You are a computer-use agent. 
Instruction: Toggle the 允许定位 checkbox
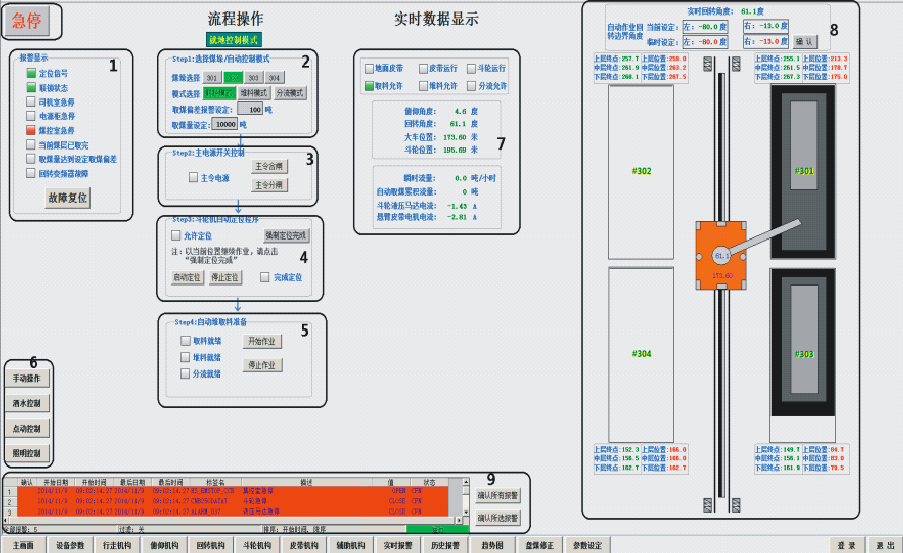(x=176, y=236)
